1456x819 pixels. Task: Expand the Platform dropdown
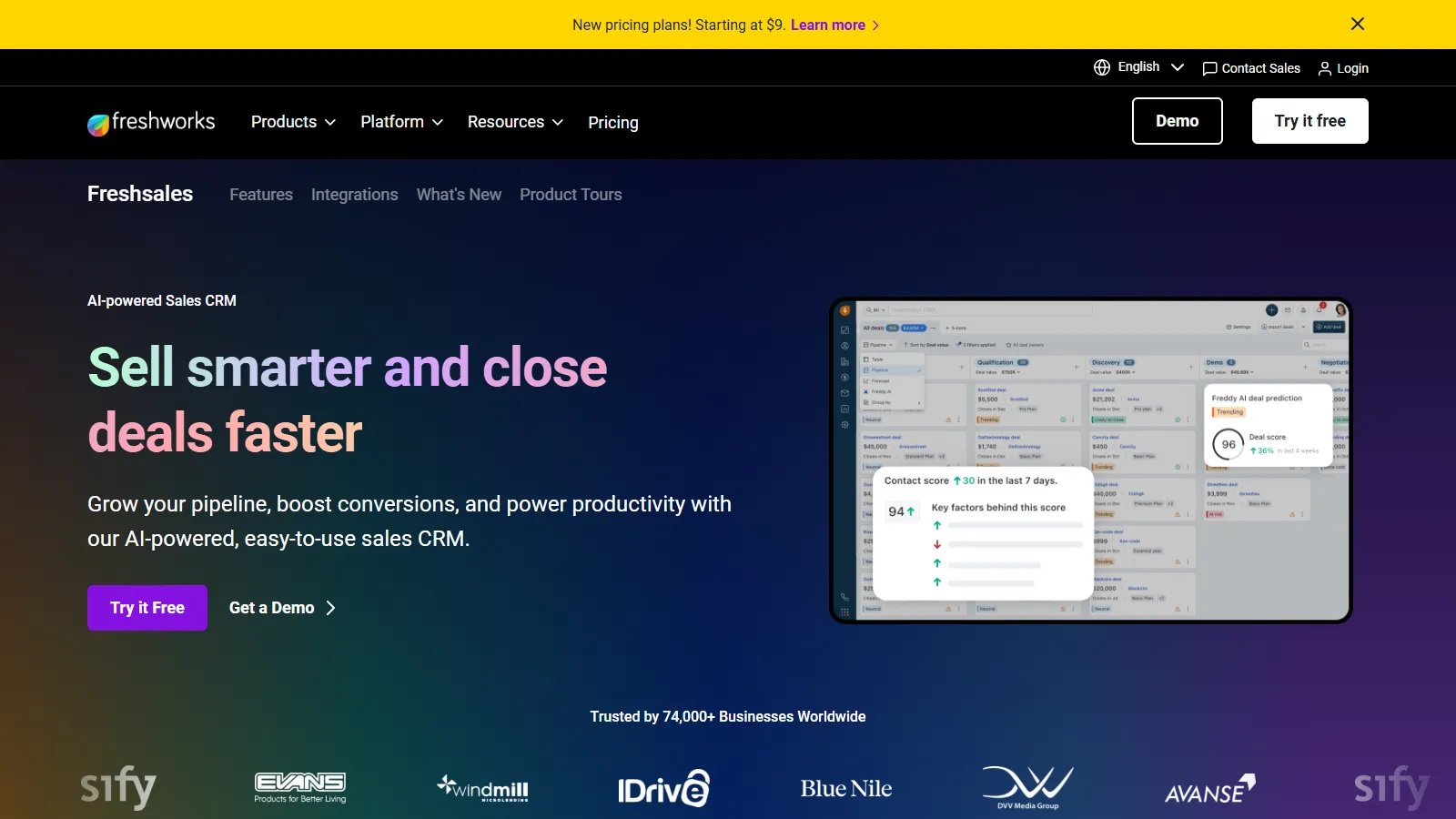coord(401,122)
